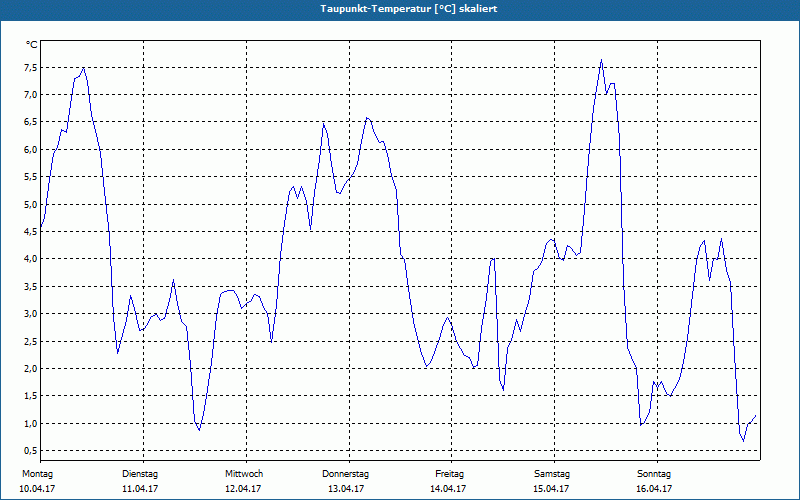Click the date 11.04.17
The width and height of the screenshot is (800, 500).
[140, 489]
